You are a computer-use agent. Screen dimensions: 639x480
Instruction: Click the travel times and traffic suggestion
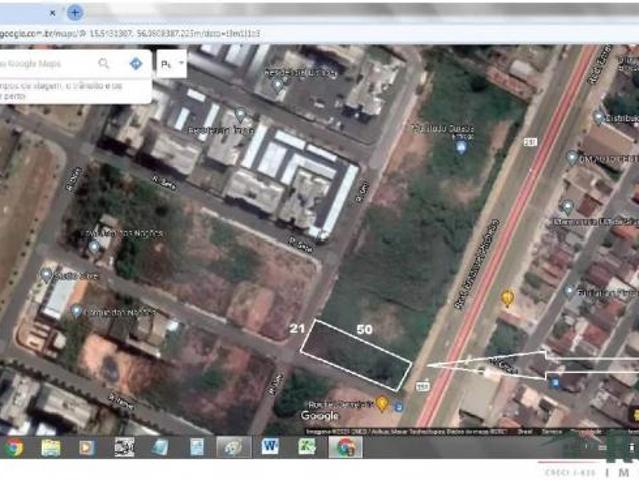[x=61, y=91]
